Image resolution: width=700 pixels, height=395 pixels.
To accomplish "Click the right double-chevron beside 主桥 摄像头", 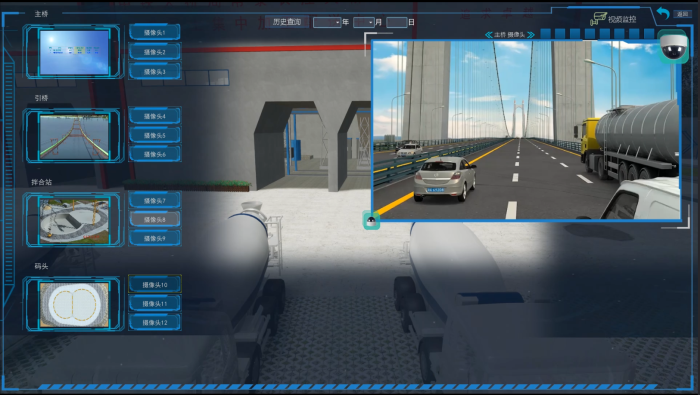I will coord(530,35).
